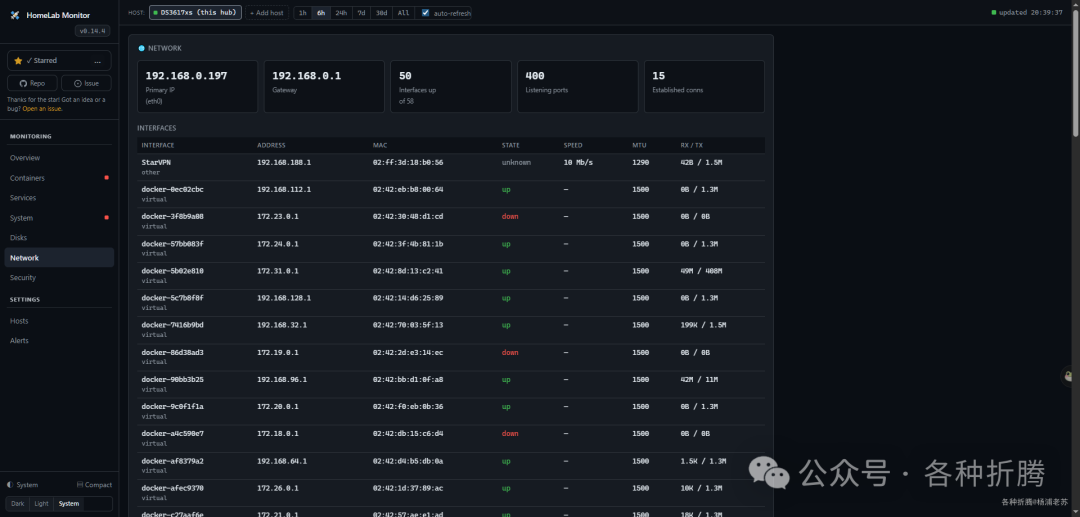This screenshot has height=517, width=1080.
Task: Click interface docker-0ec02cbc
Action: point(172,189)
